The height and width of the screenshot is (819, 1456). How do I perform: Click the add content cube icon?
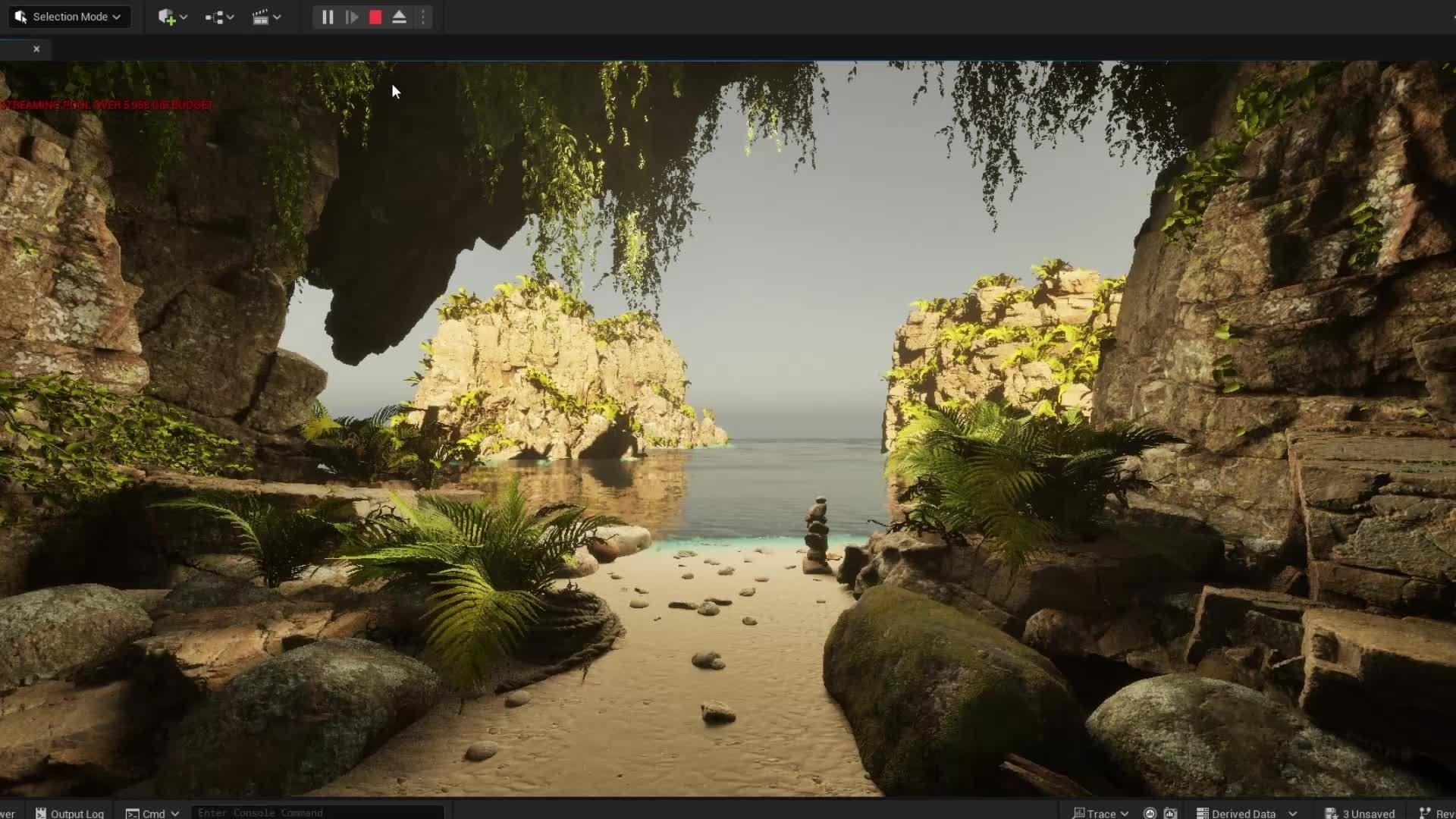166,17
